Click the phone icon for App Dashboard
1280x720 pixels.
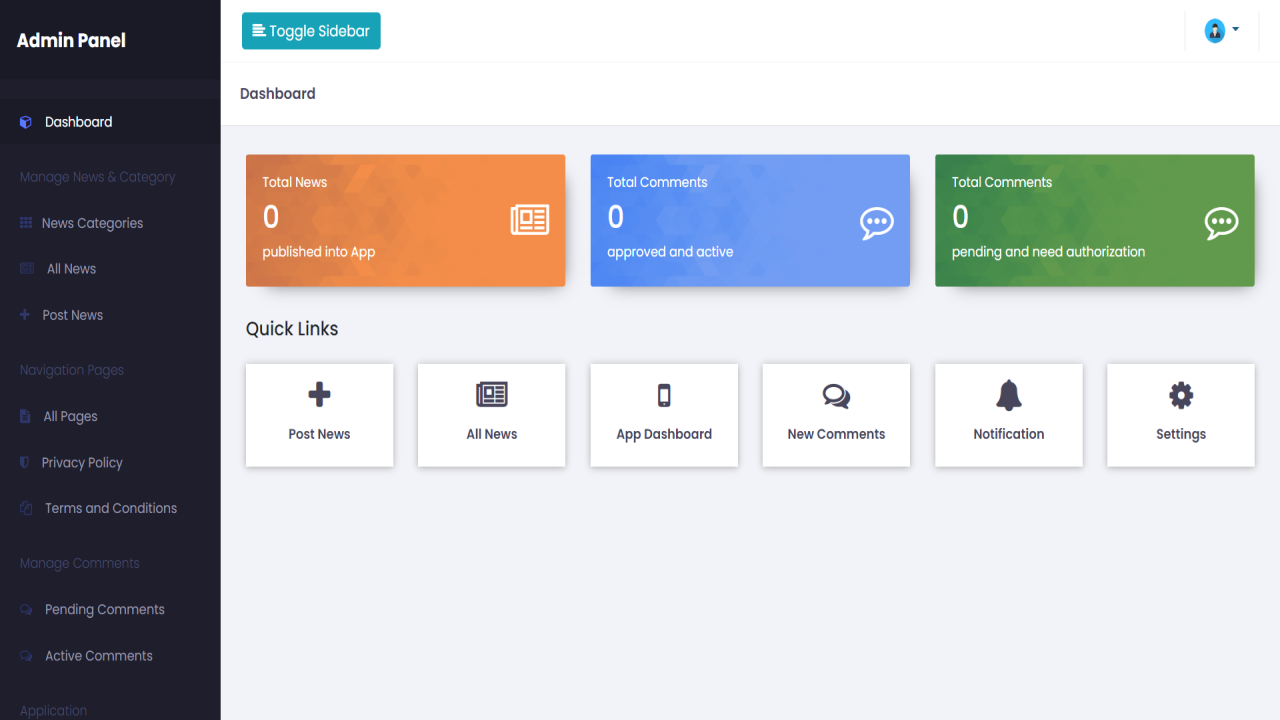click(664, 395)
